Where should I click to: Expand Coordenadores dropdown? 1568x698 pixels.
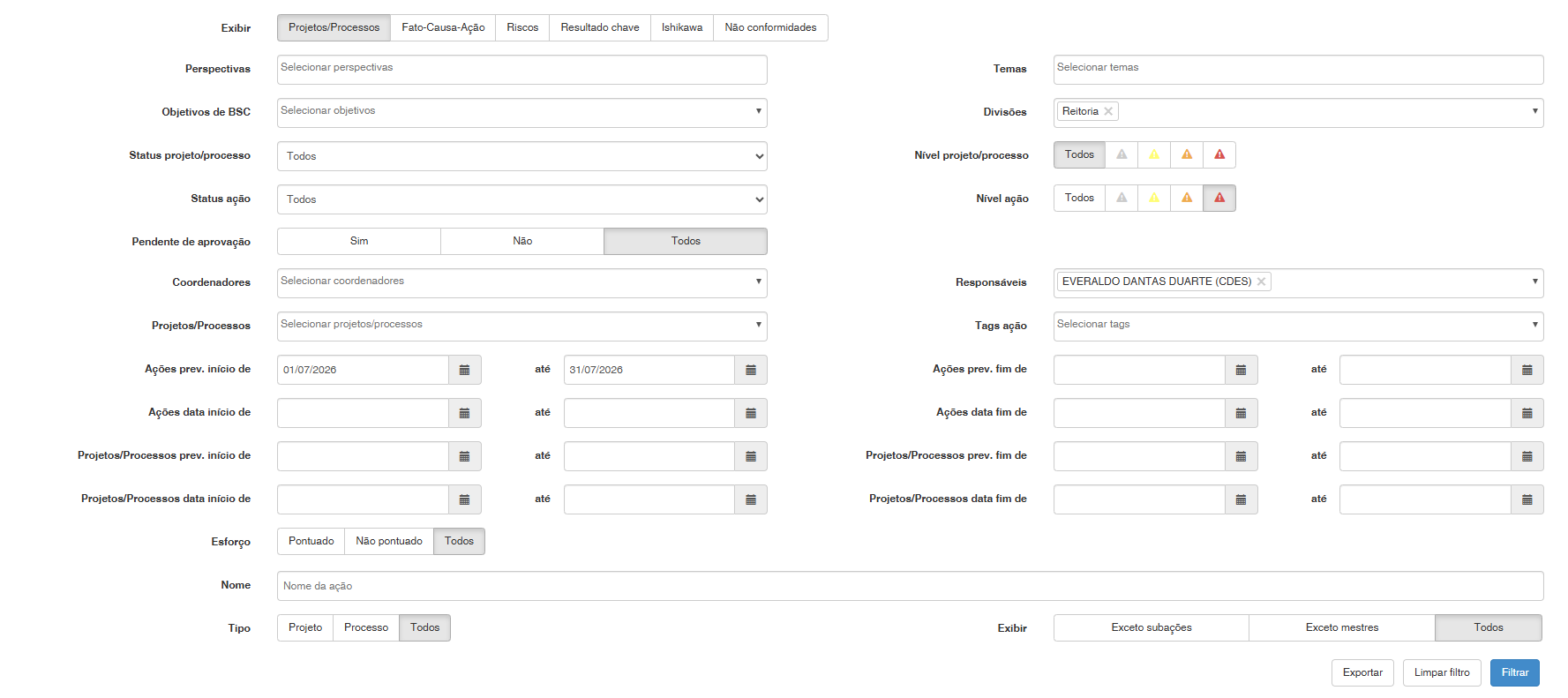[x=758, y=281]
